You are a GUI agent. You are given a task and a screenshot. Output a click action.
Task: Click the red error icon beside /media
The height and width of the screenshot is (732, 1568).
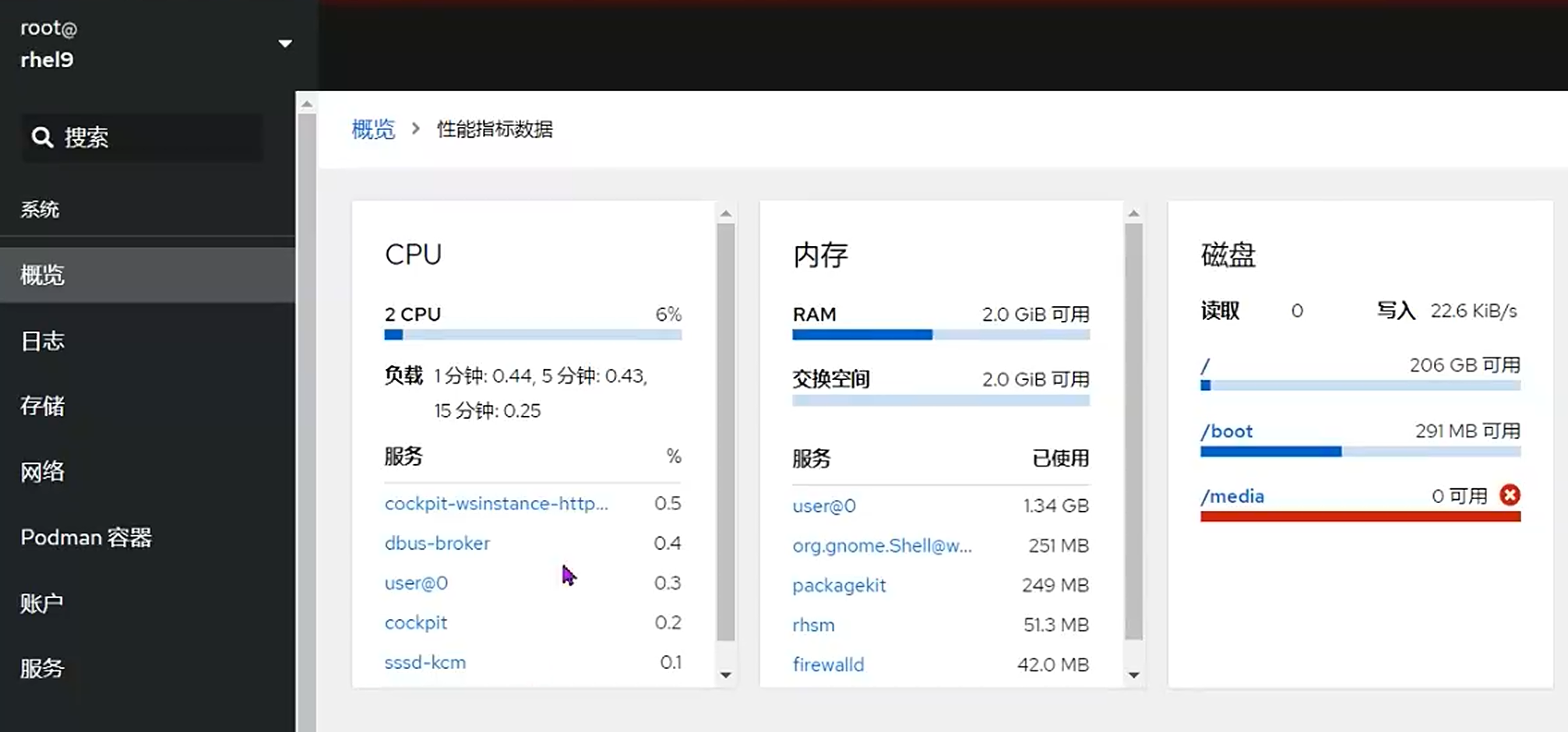tap(1509, 495)
